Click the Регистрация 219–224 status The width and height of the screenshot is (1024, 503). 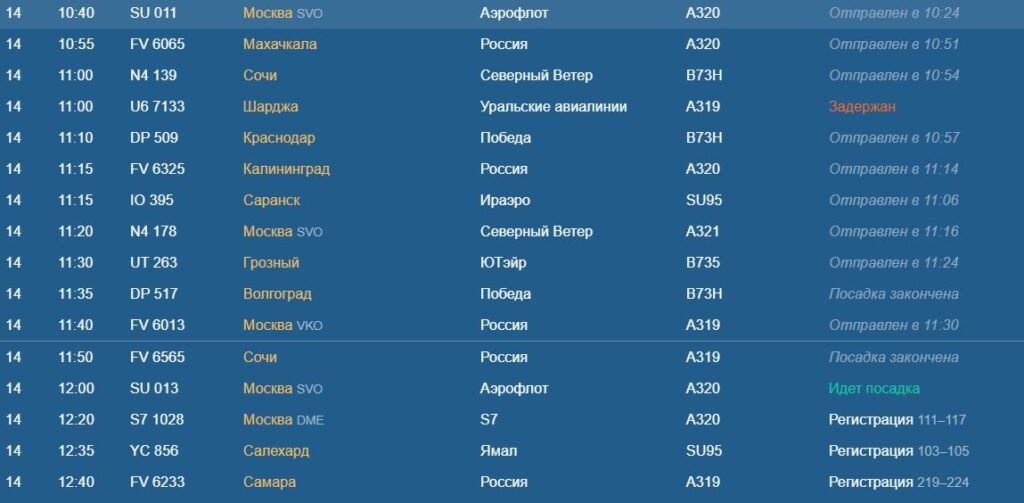coord(898,482)
